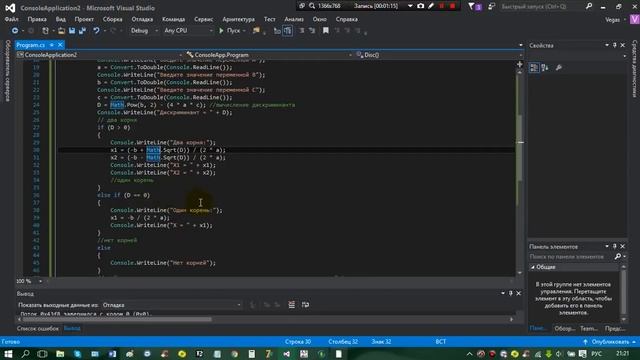This screenshot has height=360, width=640.
Task: Click the Windows taskbar search icon
Action: point(25,354)
